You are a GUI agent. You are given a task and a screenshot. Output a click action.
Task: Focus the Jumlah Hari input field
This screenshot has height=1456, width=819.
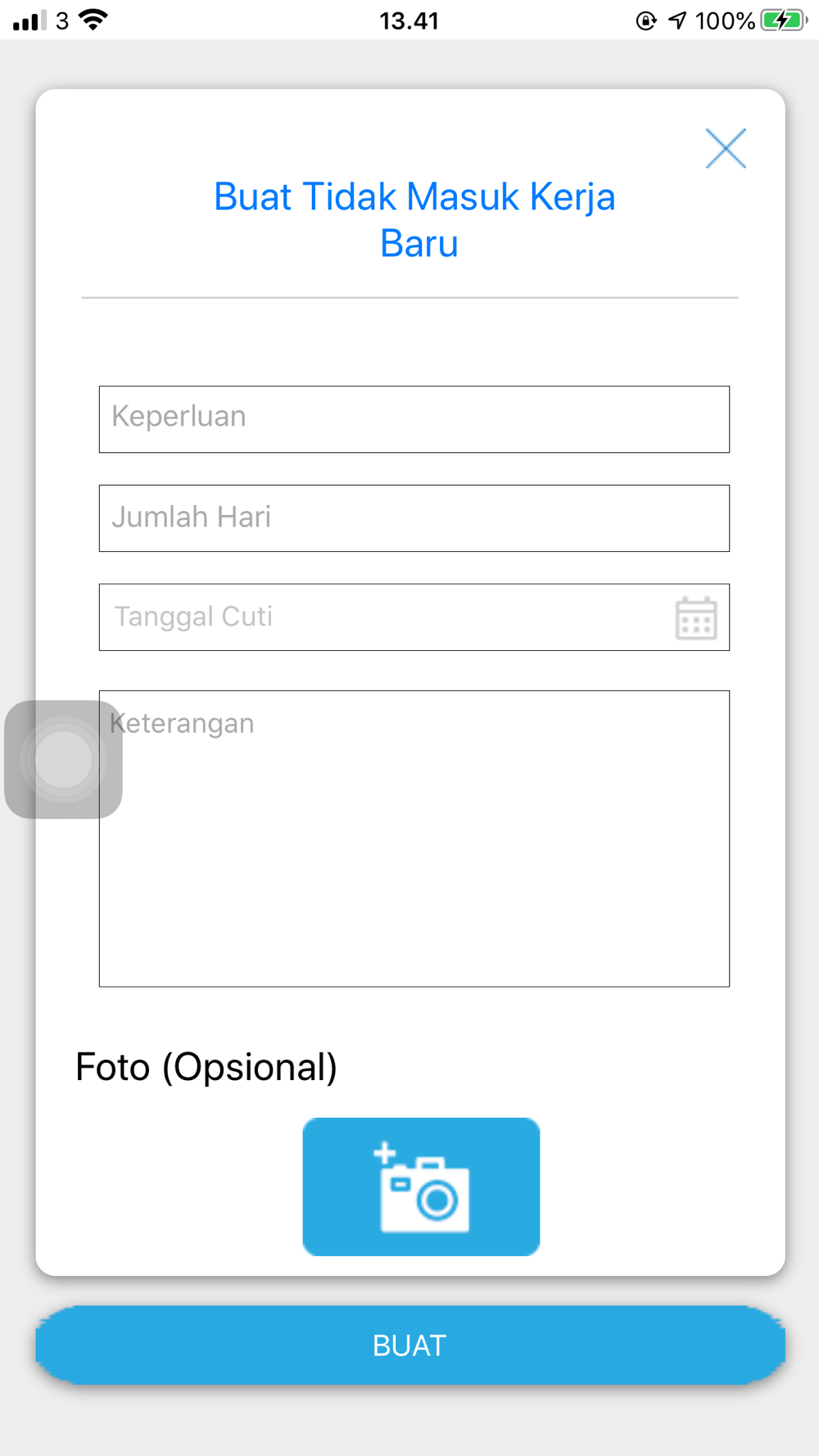[x=414, y=518]
